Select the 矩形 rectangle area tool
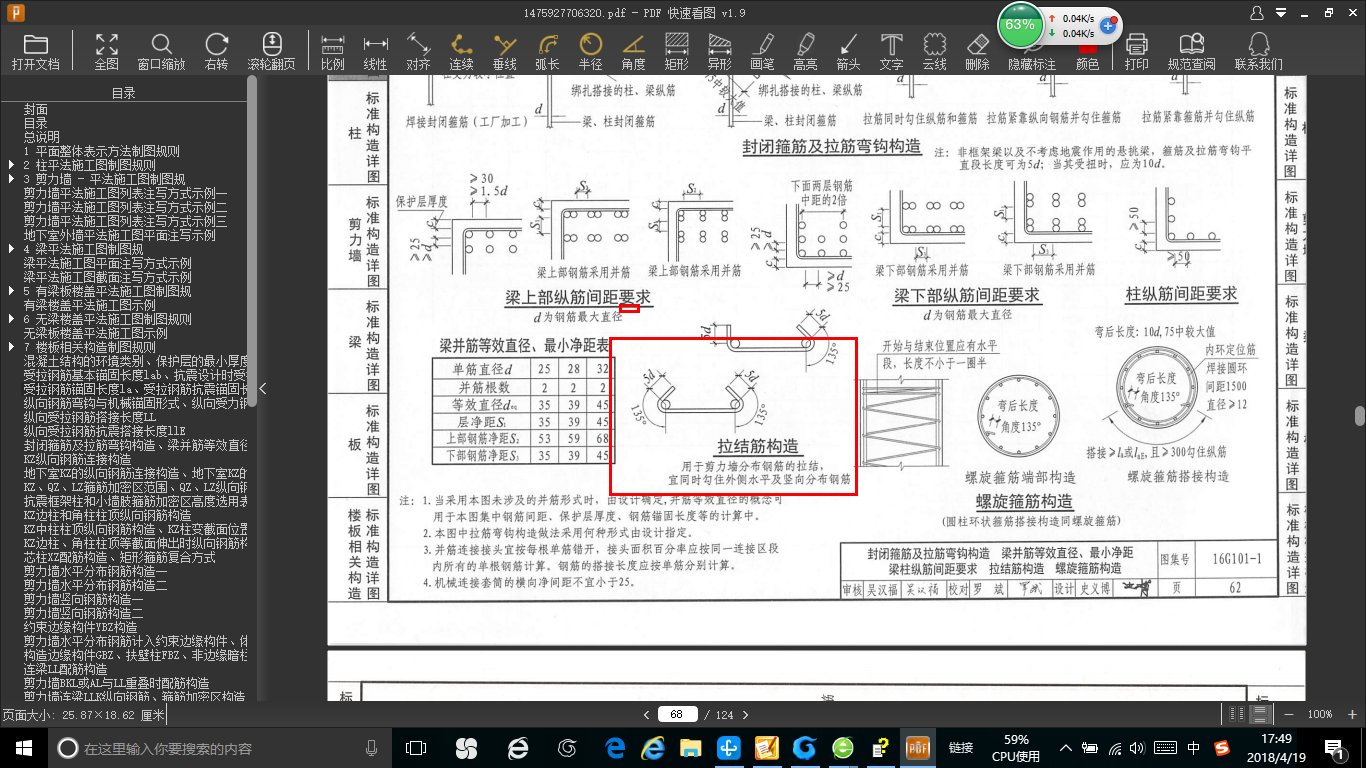1366x768 pixels. (x=677, y=51)
